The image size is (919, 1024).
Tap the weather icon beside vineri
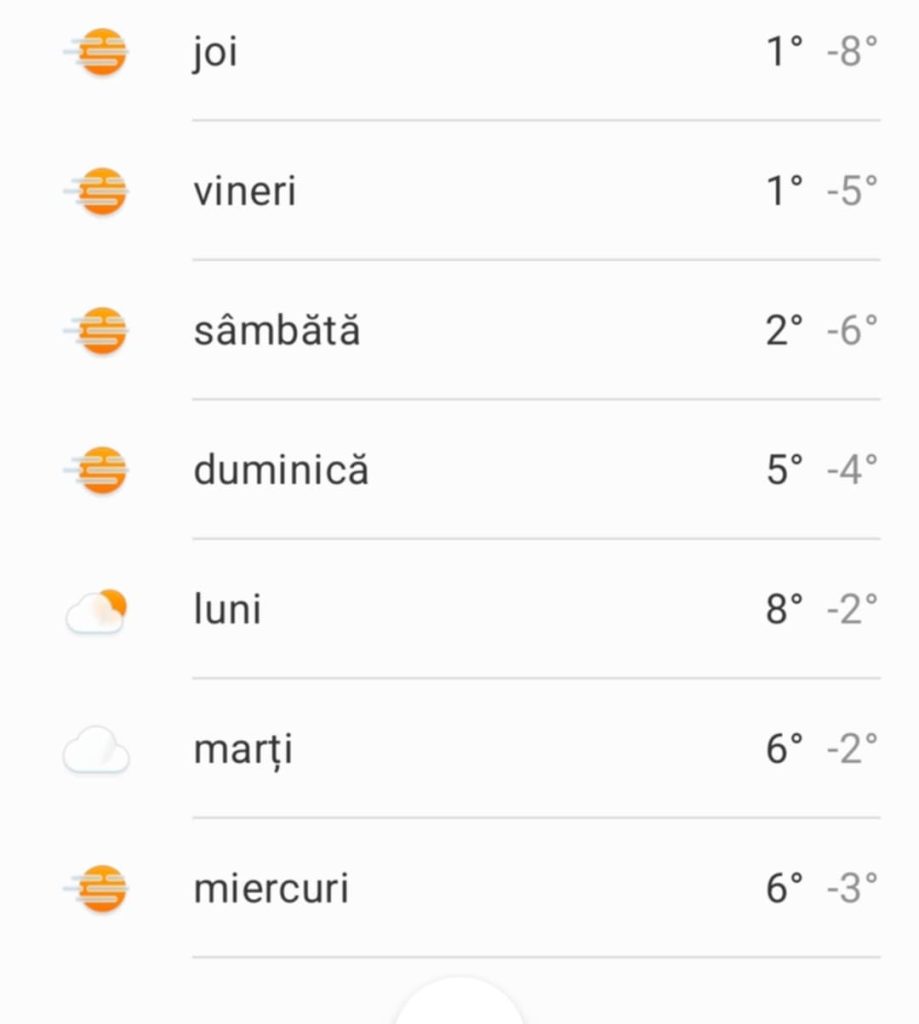[99, 191]
